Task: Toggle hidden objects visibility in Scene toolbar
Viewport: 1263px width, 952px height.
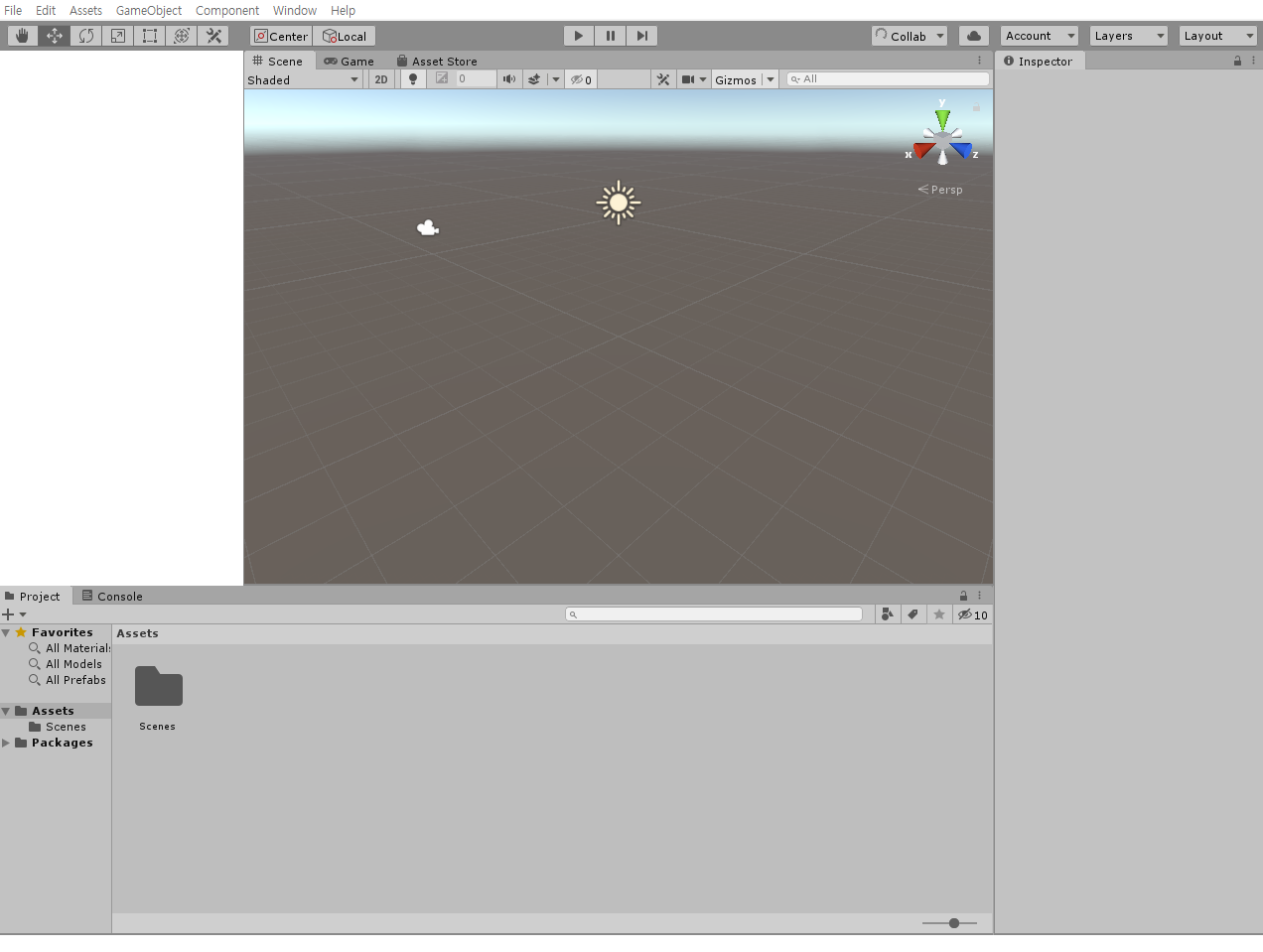Action: click(x=581, y=79)
